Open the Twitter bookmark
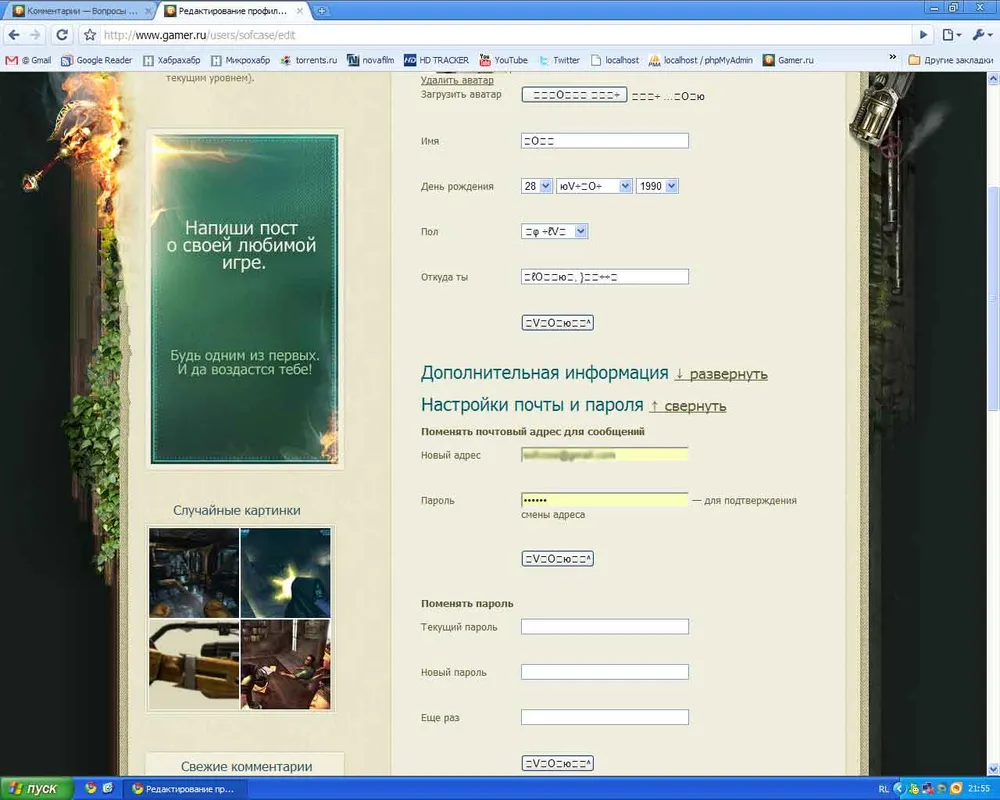 click(559, 60)
